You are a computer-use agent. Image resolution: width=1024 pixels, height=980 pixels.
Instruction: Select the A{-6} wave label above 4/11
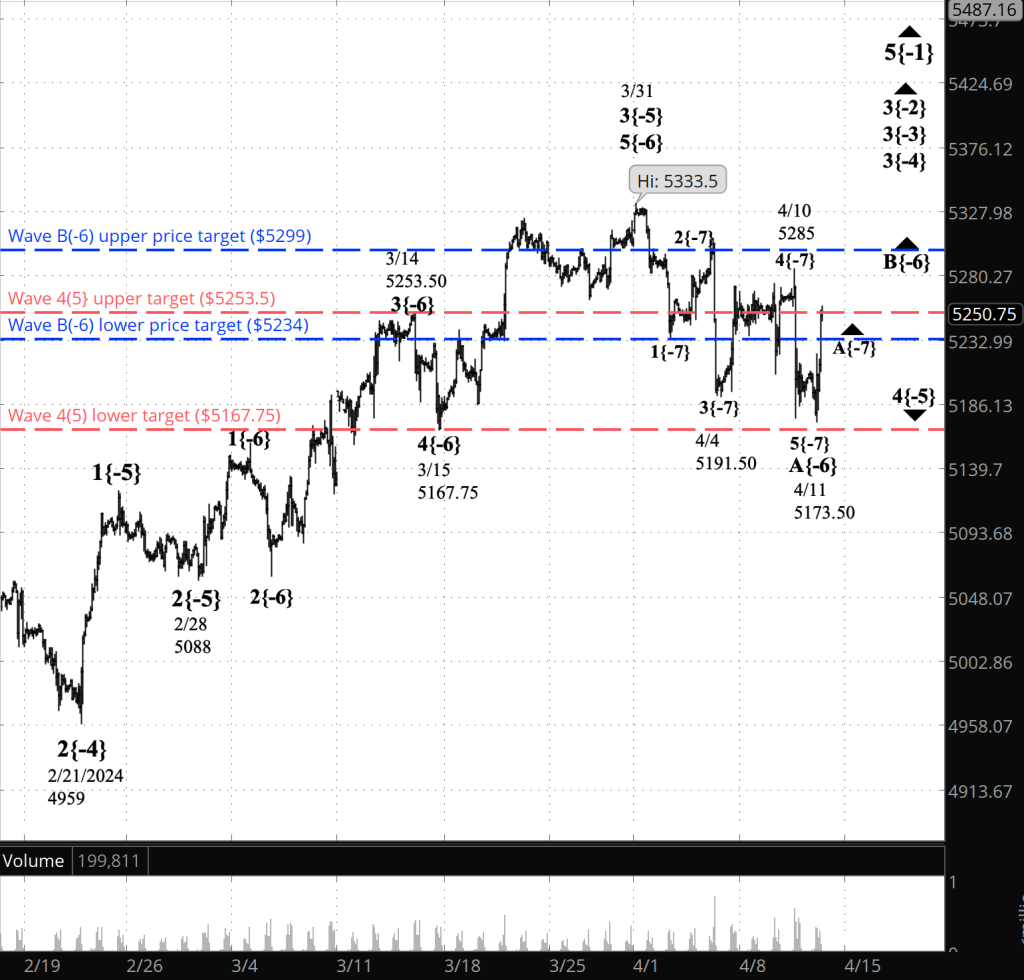[813, 466]
